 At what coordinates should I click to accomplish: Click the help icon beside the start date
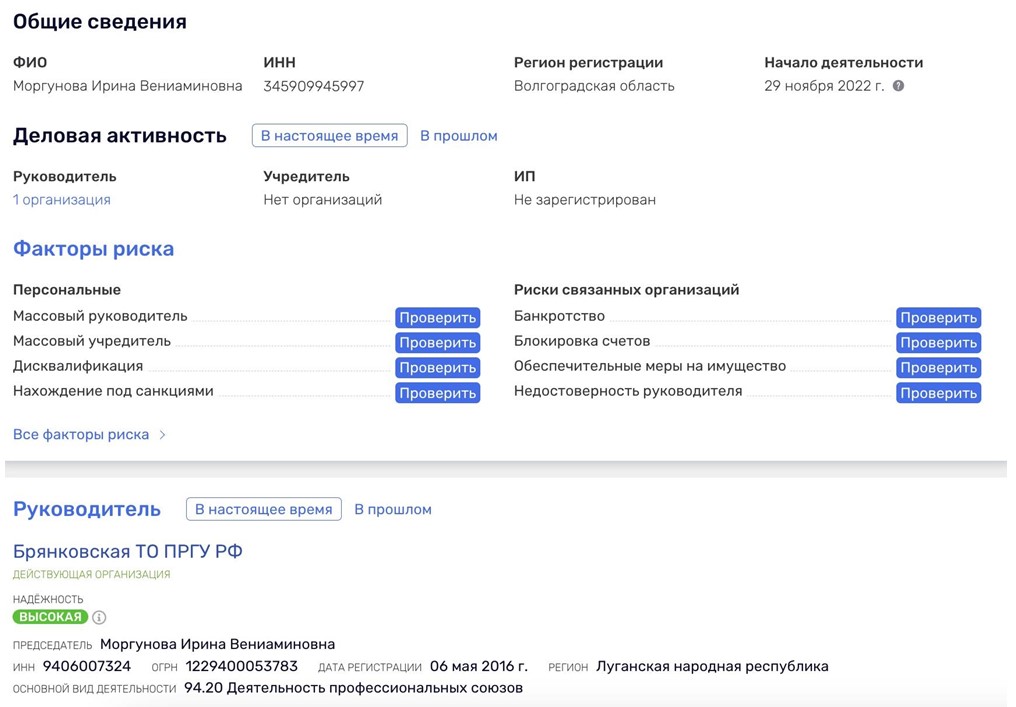pyautogui.click(x=898, y=86)
